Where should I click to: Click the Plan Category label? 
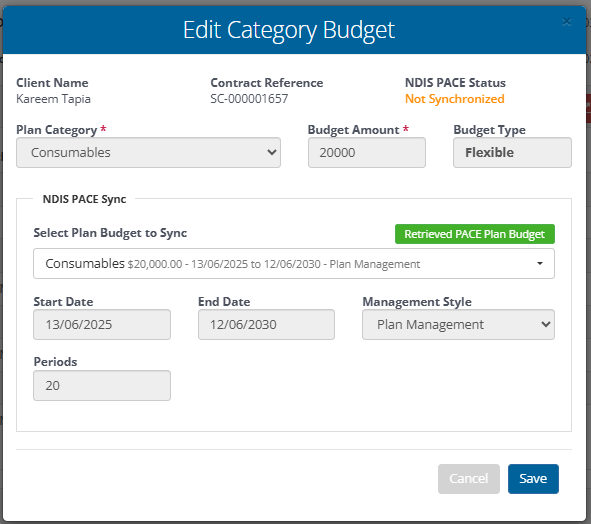point(57,130)
